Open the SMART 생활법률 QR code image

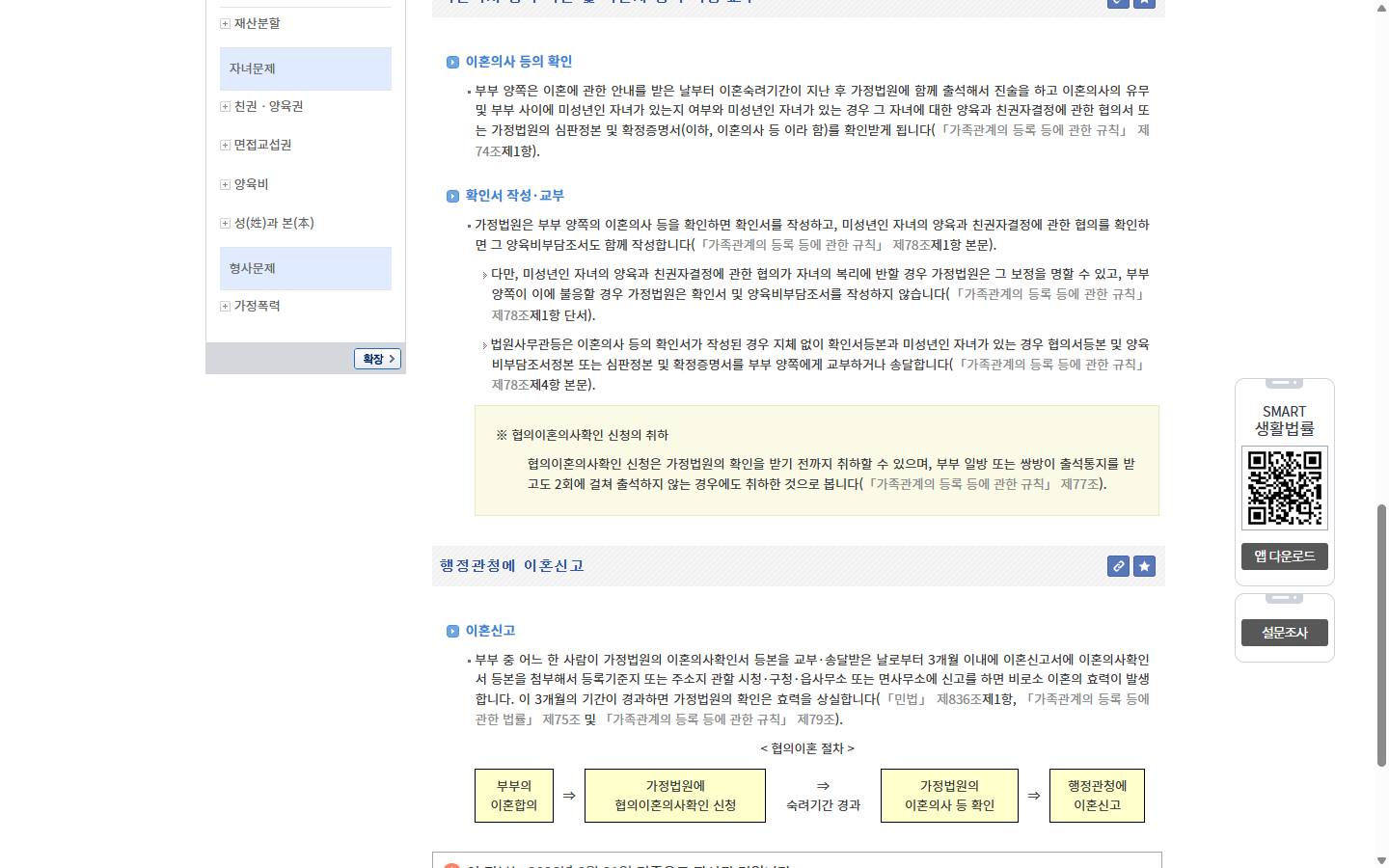1285,487
